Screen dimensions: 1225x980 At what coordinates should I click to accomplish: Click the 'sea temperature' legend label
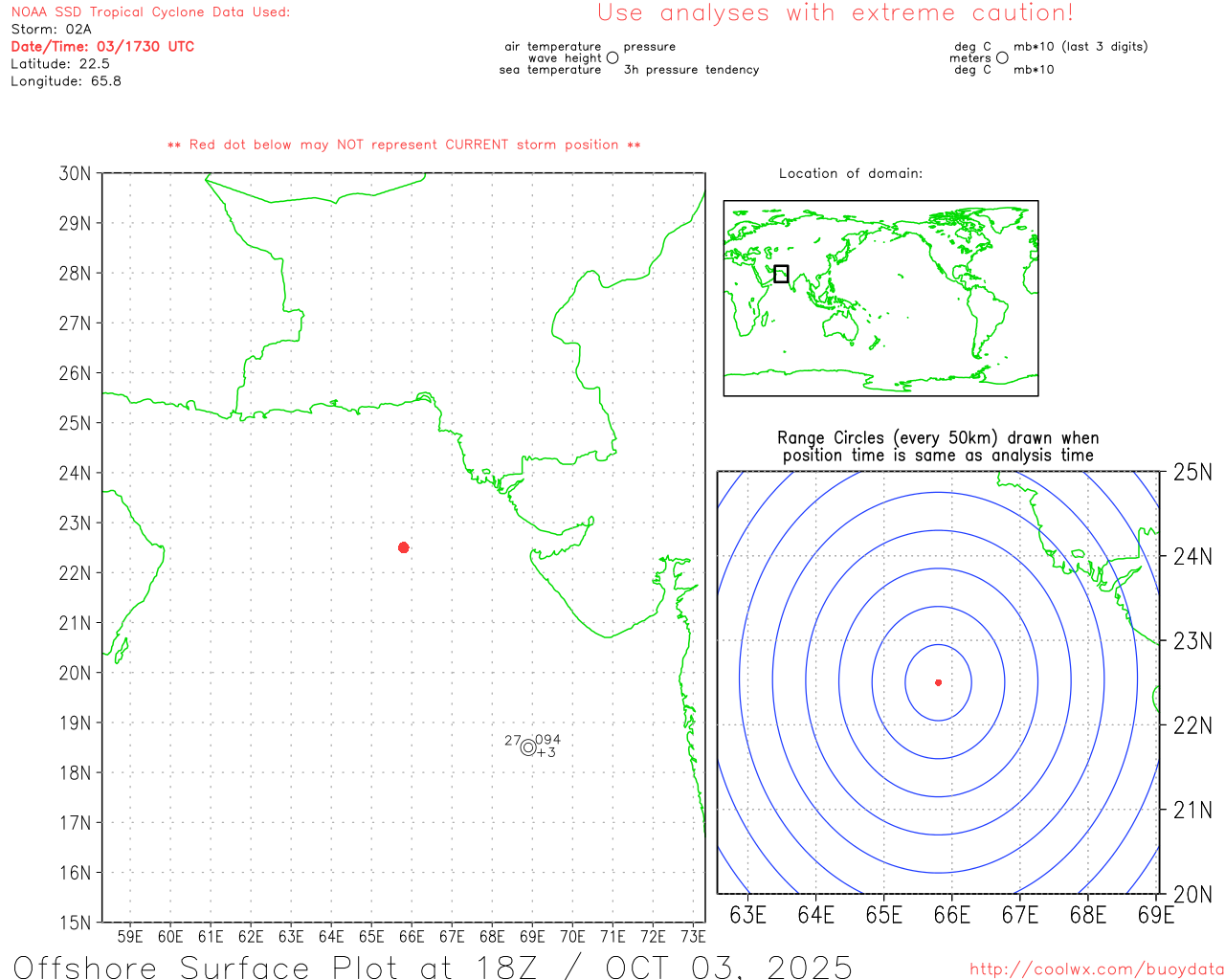tap(550, 69)
